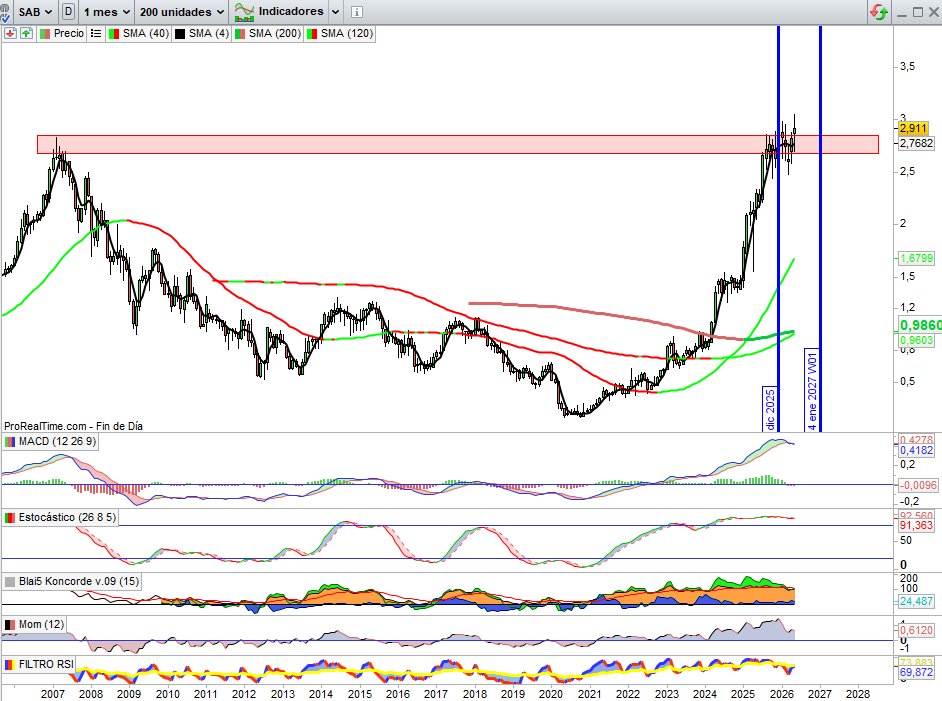Image resolution: width=942 pixels, height=701 pixels.
Task: Click the SMA (200) swatch icon
Action: pyautogui.click(x=240, y=34)
